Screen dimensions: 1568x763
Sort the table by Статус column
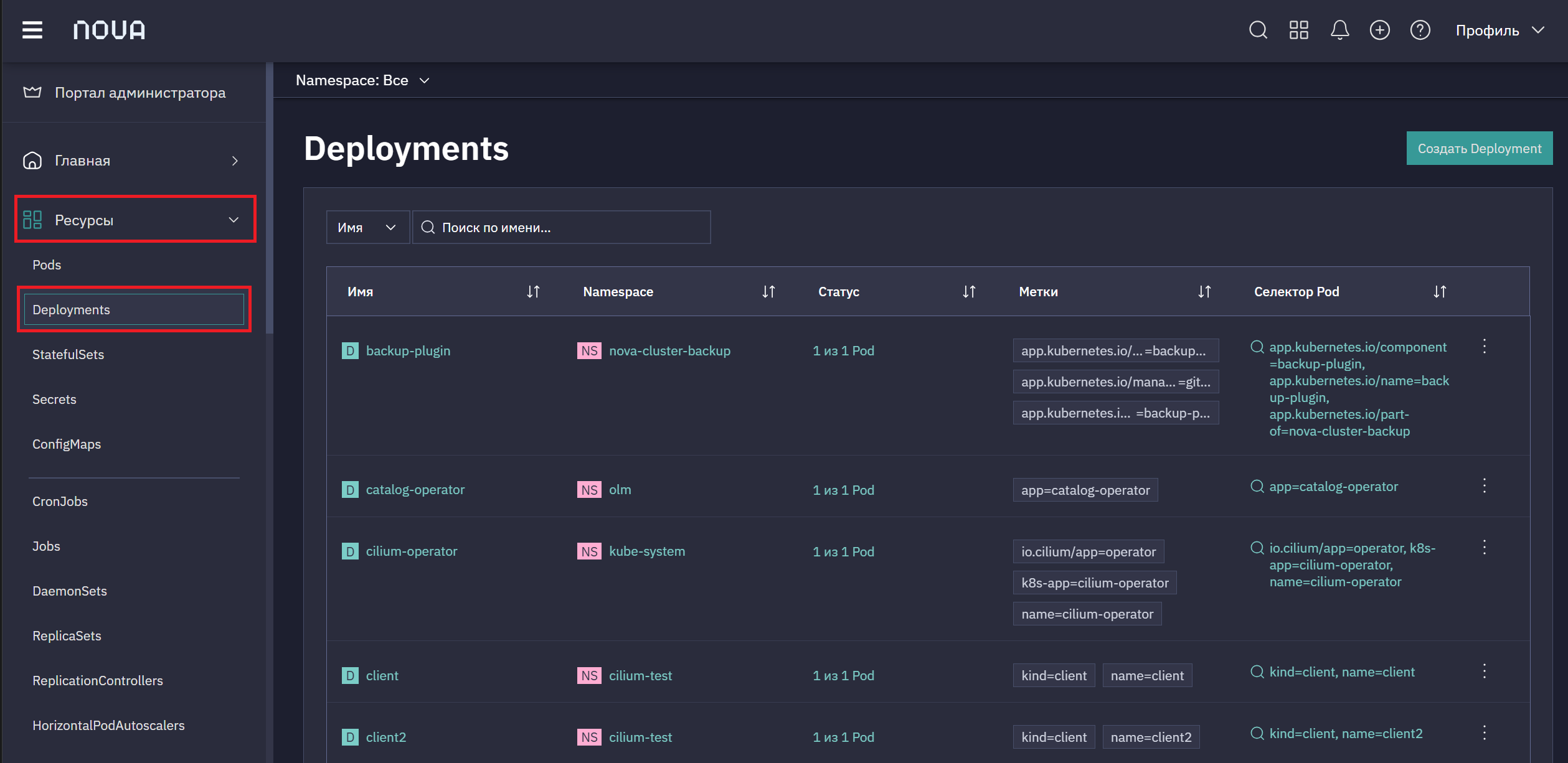pos(969,291)
